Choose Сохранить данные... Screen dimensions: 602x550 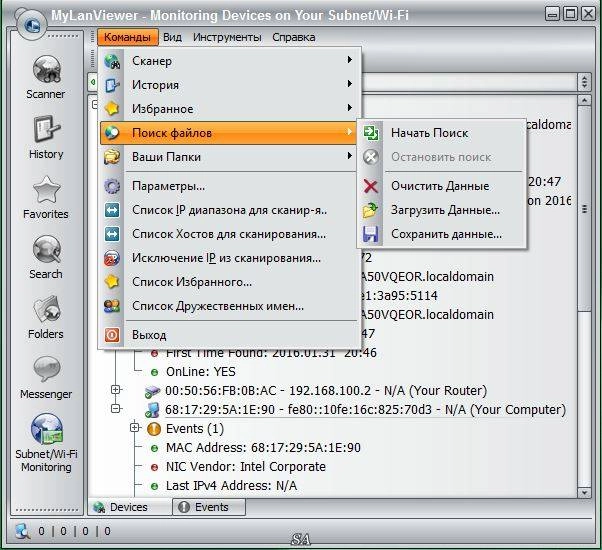[x=442, y=234]
